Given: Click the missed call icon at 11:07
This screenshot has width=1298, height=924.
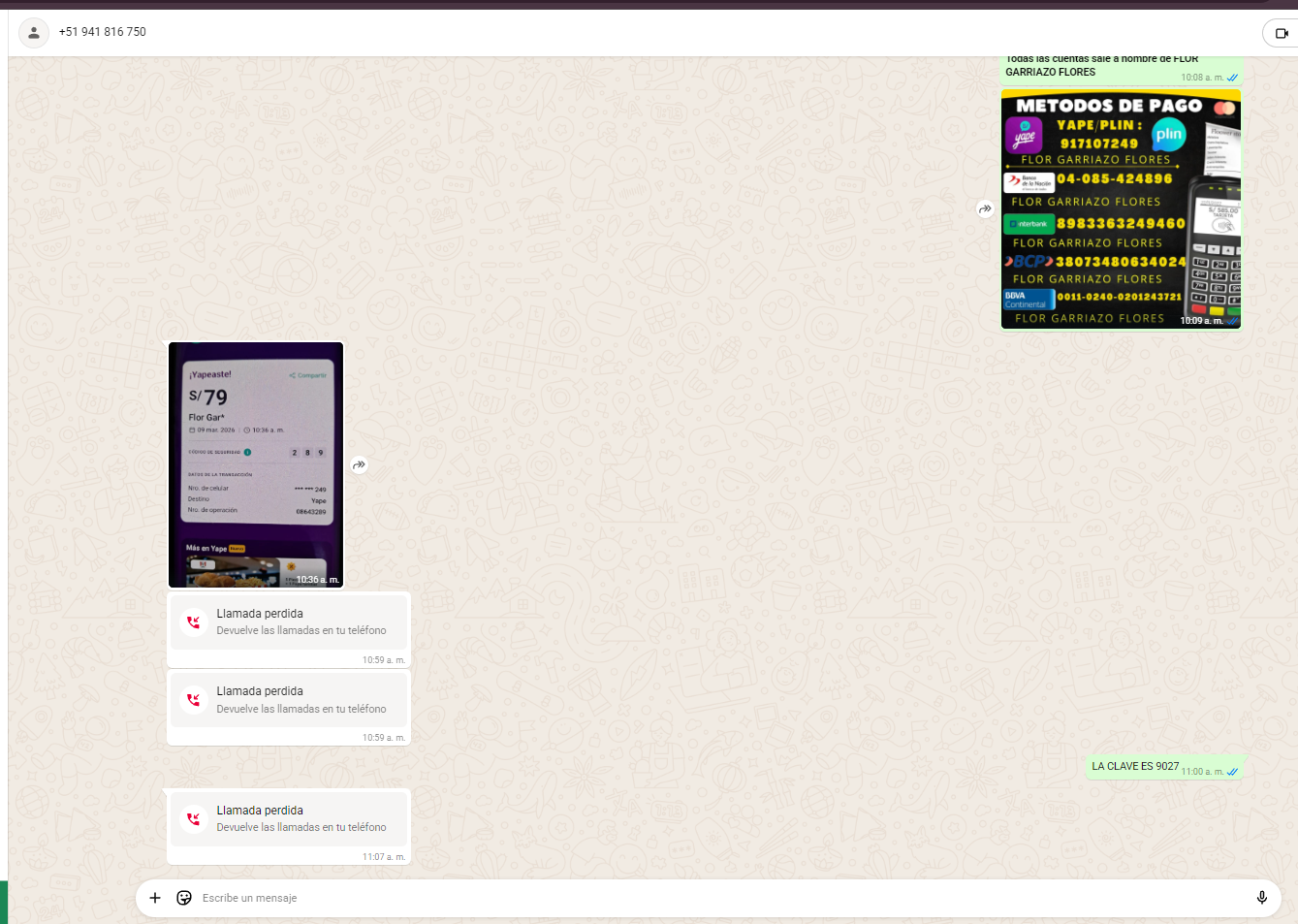Looking at the screenshot, I should pyautogui.click(x=194, y=819).
